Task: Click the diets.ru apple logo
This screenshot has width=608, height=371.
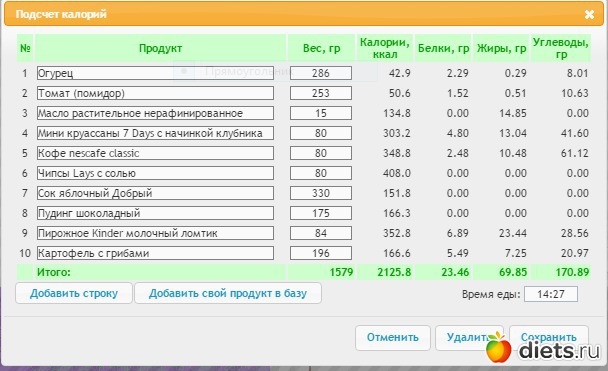Action: pyautogui.click(x=499, y=347)
